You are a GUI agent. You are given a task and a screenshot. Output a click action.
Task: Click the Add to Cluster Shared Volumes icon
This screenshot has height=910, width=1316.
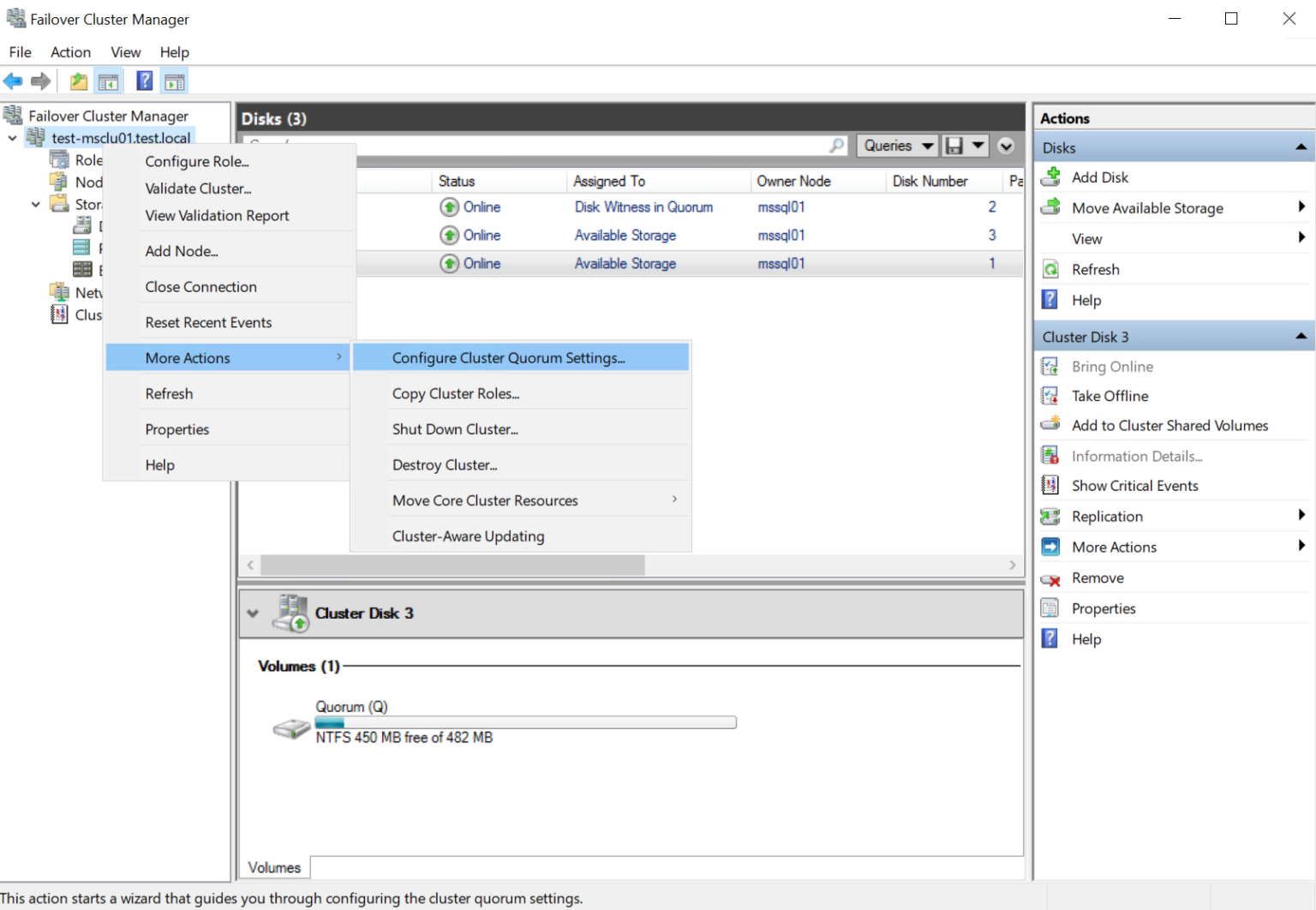click(1050, 424)
